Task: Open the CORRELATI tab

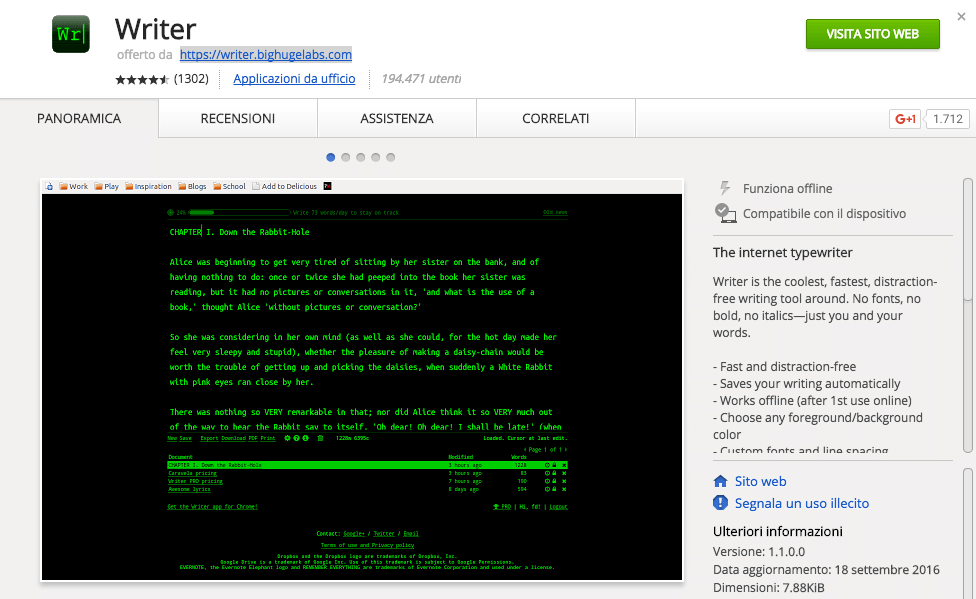Action: point(556,118)
